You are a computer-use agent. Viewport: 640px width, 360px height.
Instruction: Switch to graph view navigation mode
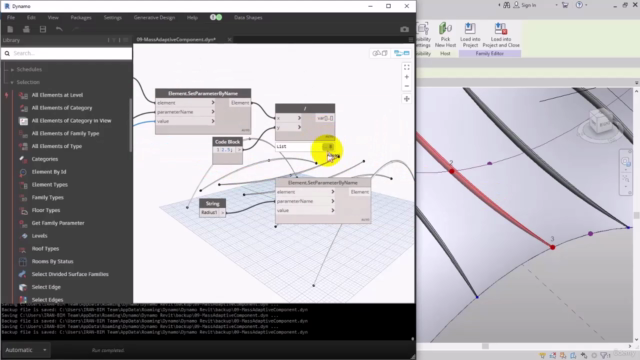coord(402,53)
